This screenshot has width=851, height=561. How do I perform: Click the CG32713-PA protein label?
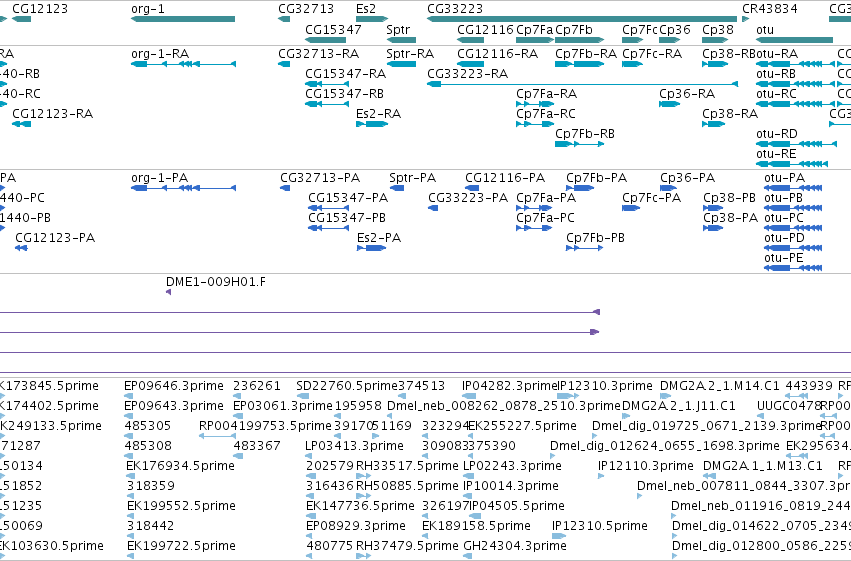[320, 178]
